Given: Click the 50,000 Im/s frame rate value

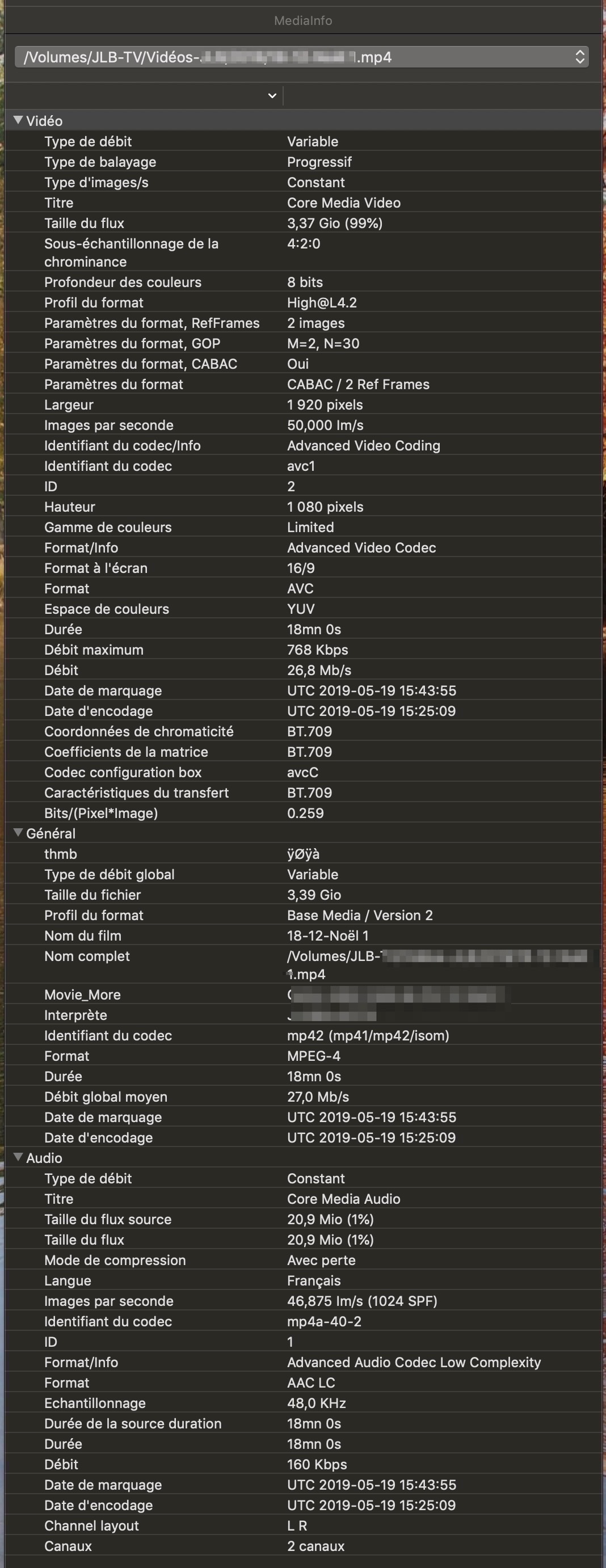Looking at the screenshot, I should 325,425.
